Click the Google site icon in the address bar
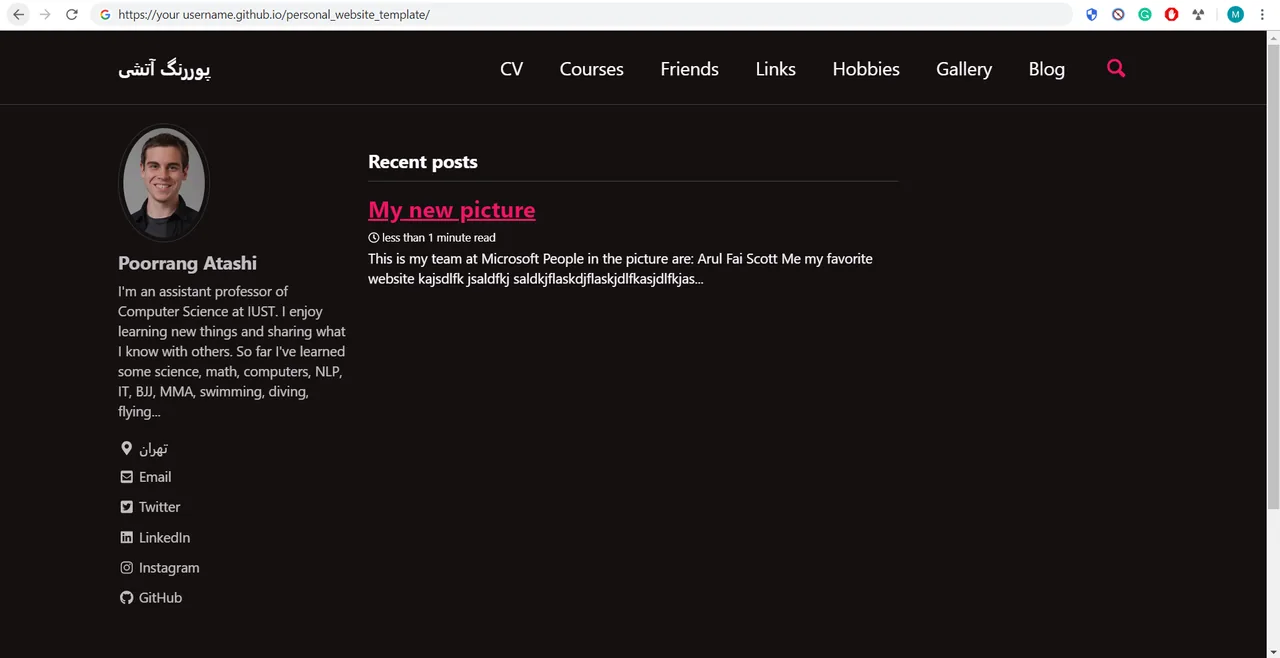This screenshot has width=1280, height=658. coord(105,15)
